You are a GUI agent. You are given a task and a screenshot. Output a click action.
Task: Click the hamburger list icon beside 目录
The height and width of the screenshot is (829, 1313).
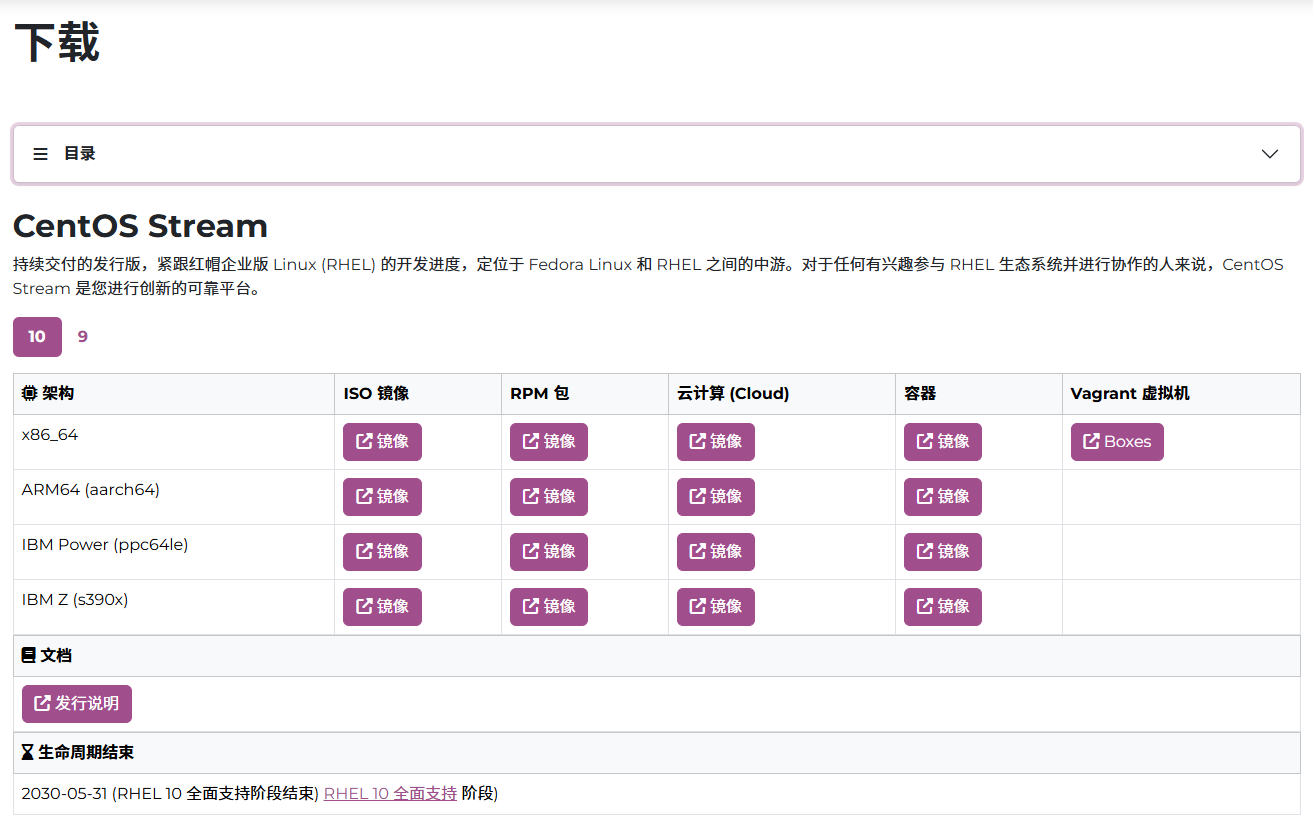41,154
